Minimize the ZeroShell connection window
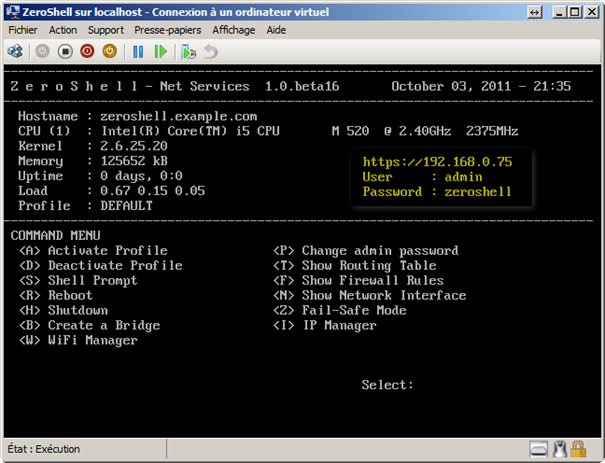Screen dimensions: 605x463 (x=559, y=12)
